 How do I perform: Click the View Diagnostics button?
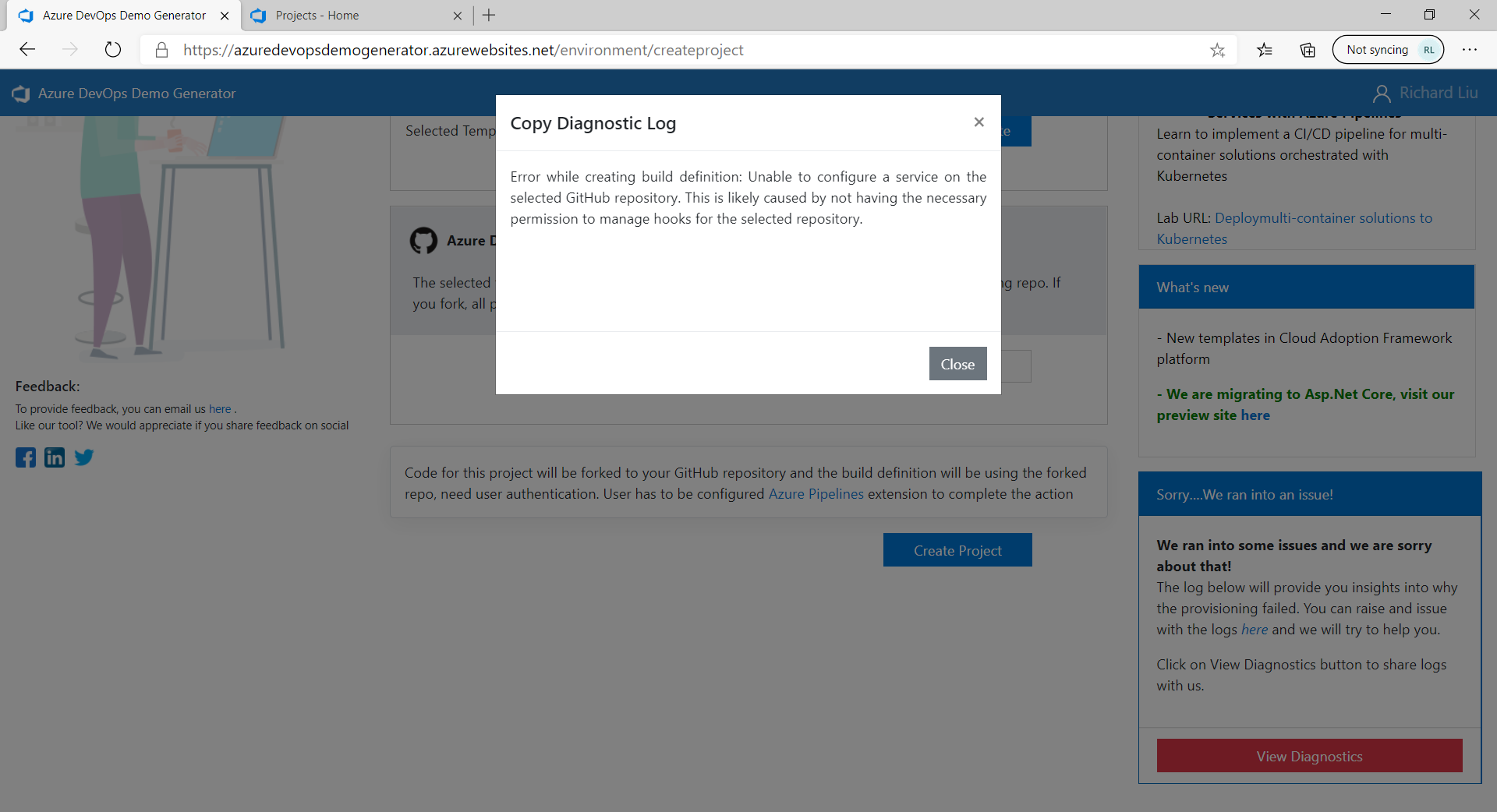click(x=1309, y=755)
